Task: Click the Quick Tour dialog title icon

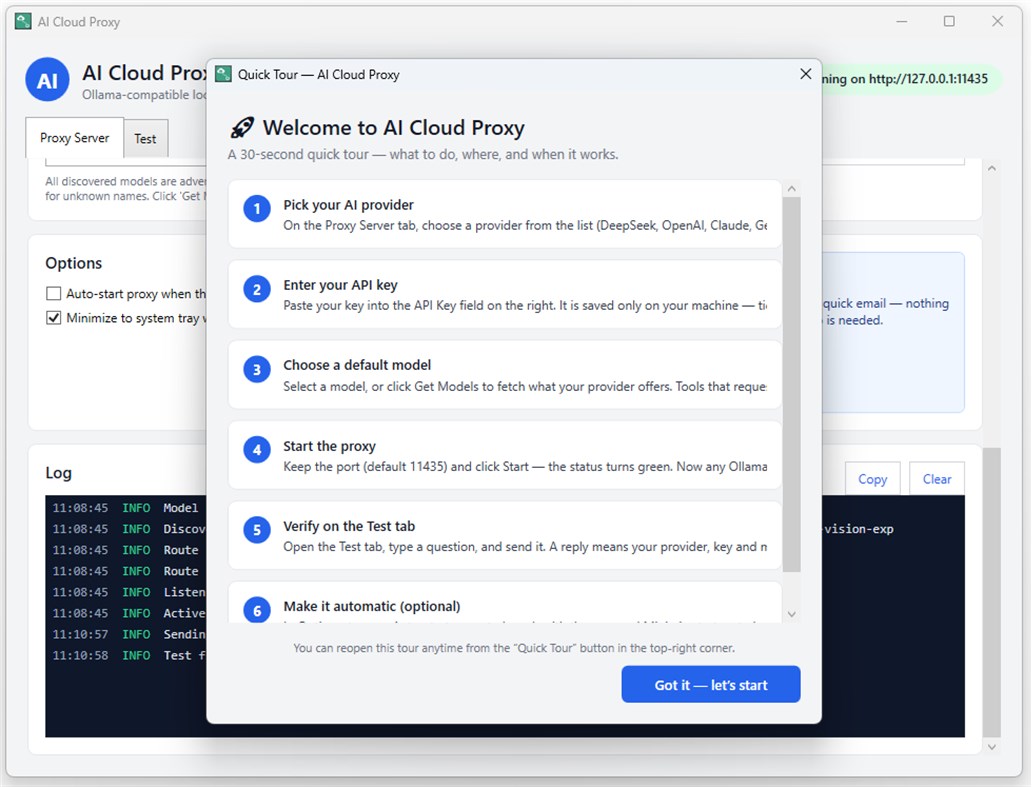Action: [224, 74]
